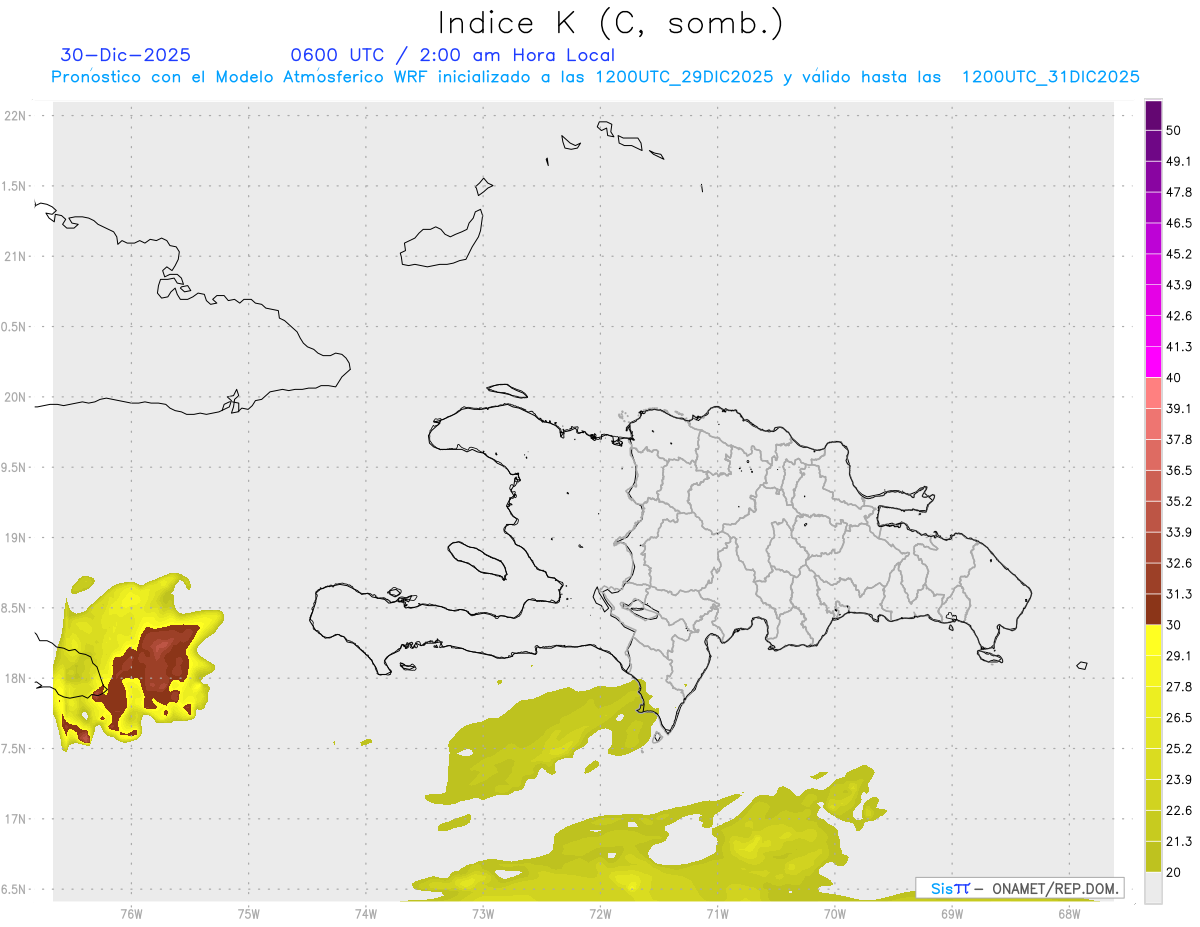Select the date text '30-Dic-2025'
Viewport: 1200px width, 927px height.
(125, 55)
